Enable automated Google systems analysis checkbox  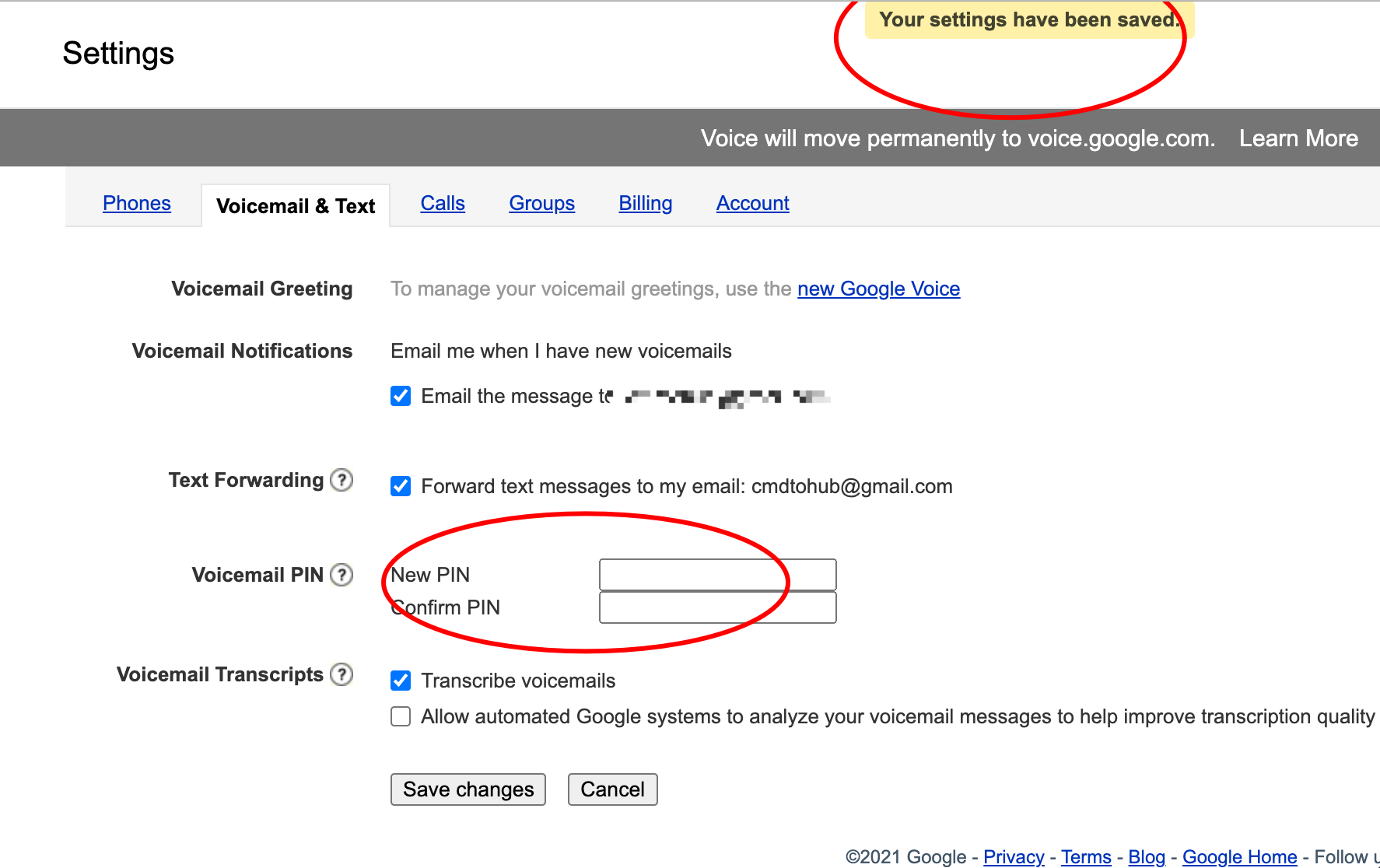tap(401, 716)
